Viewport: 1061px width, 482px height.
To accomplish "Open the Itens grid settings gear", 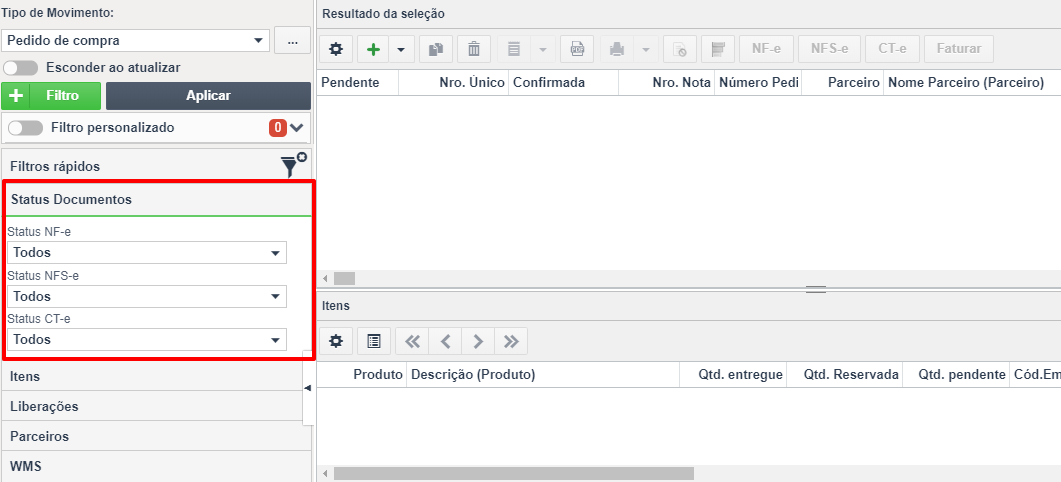I will coord(336,342).
